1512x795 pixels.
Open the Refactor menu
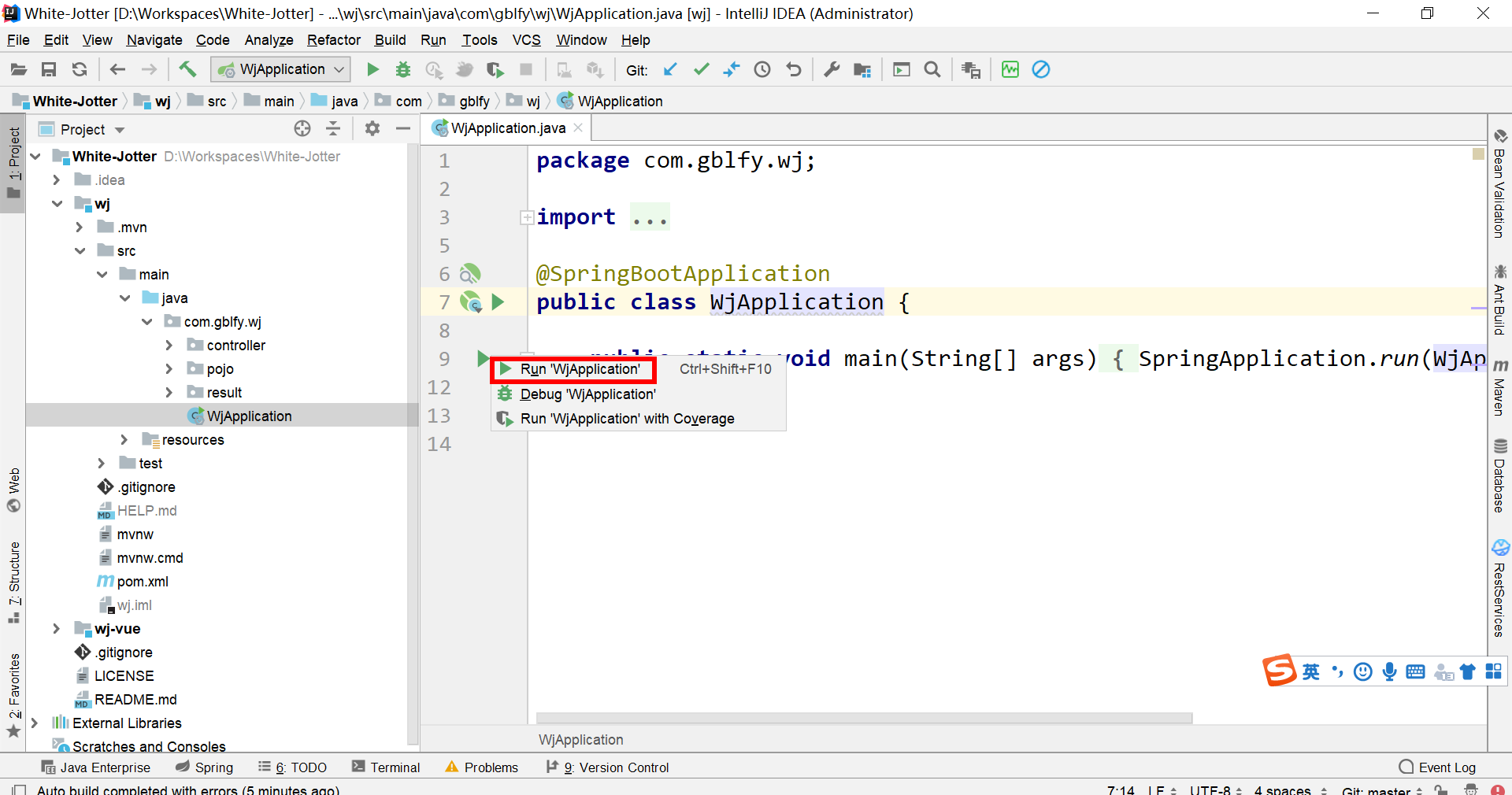pos(334,40)
